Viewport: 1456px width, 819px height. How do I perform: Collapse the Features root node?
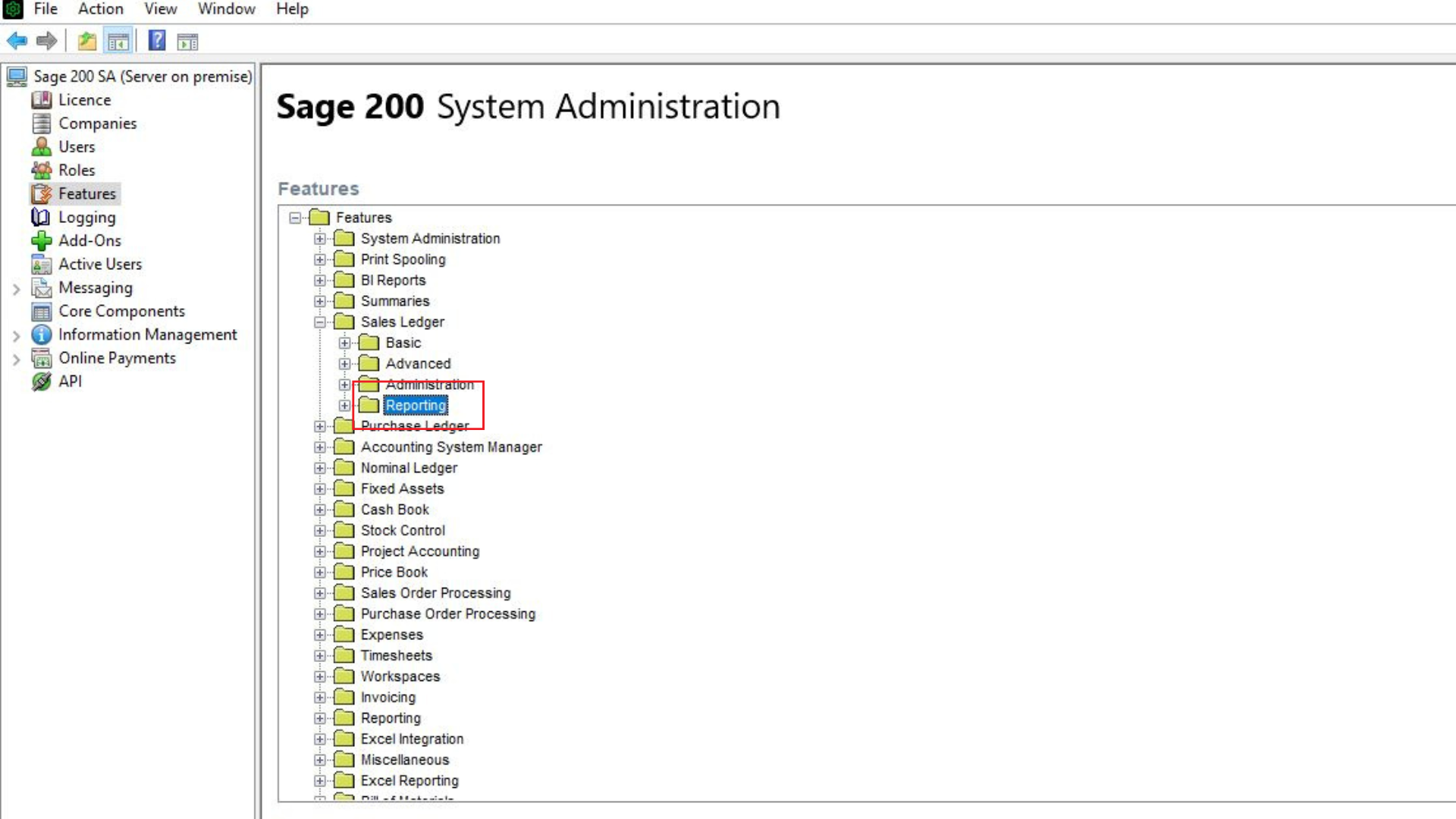pos(295,217)
